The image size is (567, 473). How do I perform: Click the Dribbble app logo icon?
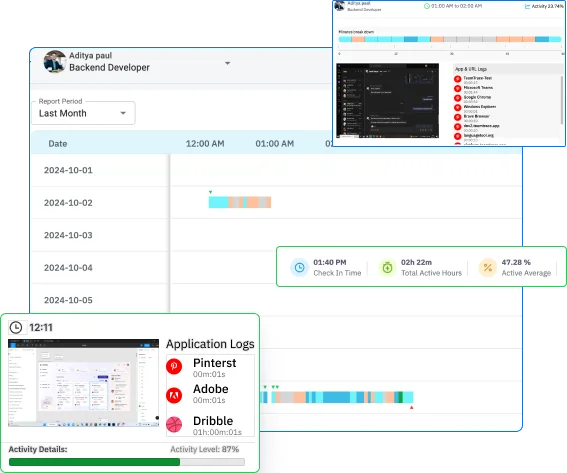tap(174, 425)
